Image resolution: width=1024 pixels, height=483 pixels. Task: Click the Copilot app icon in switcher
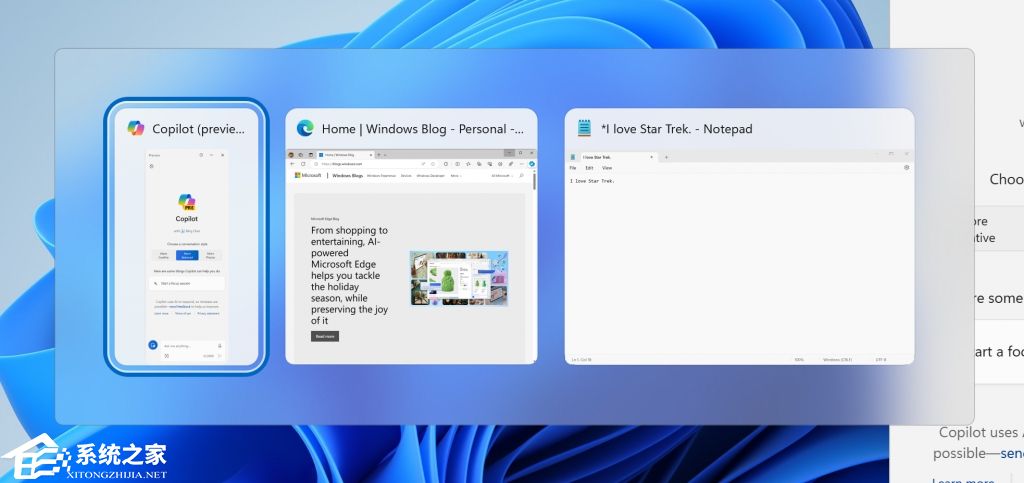(x=135, y=128)
